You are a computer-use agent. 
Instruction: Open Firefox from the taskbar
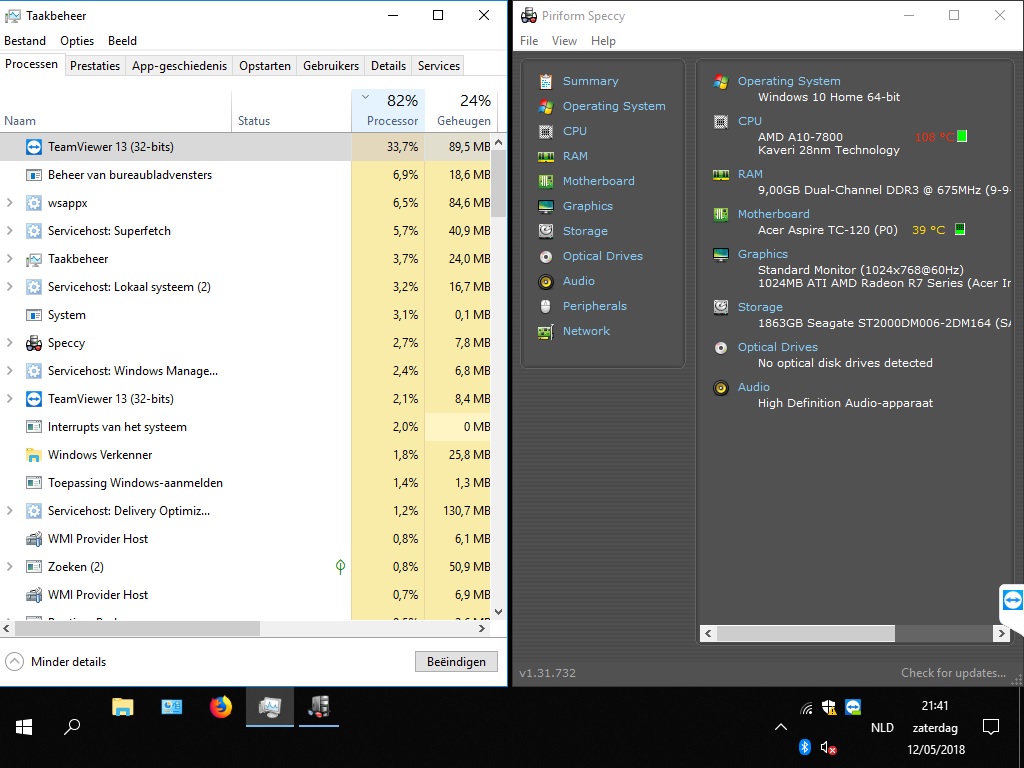[x=221, y=707]
